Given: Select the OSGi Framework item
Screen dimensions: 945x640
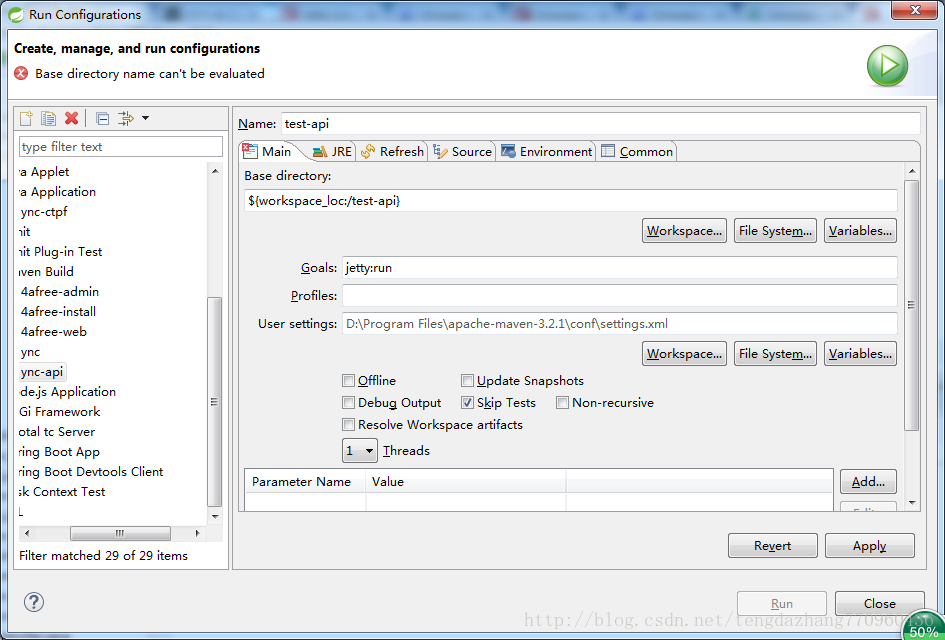Looking at the screenshot, I should [59, 412].
